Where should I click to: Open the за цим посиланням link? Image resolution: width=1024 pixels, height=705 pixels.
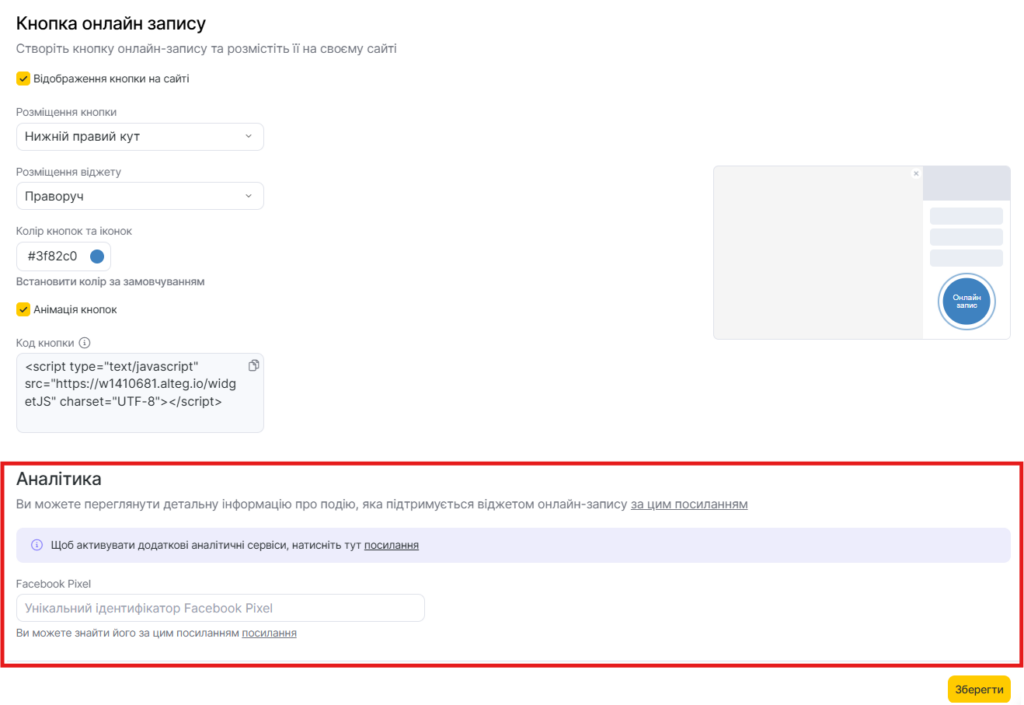click(x=689, y=504)
